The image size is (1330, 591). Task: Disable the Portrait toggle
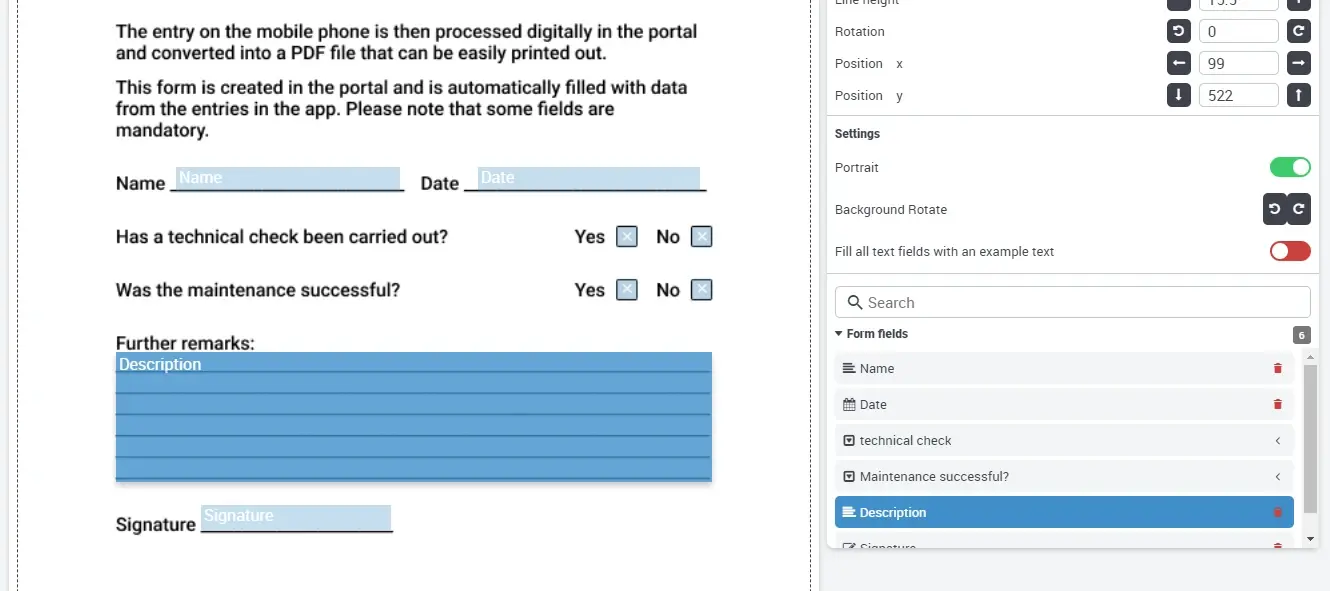[x=1290, y=167]
